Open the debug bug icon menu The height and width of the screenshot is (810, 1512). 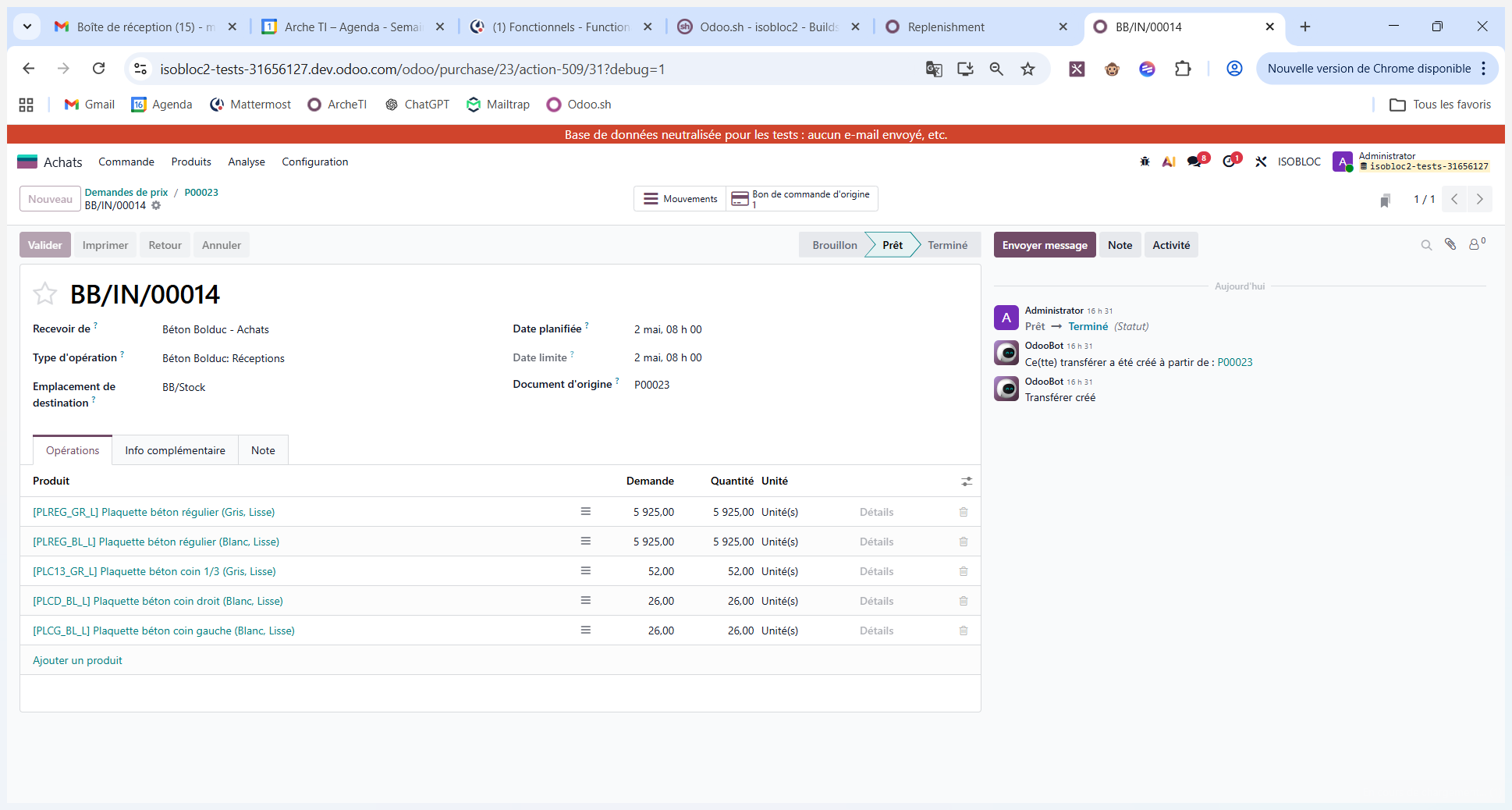point(1145,162)
